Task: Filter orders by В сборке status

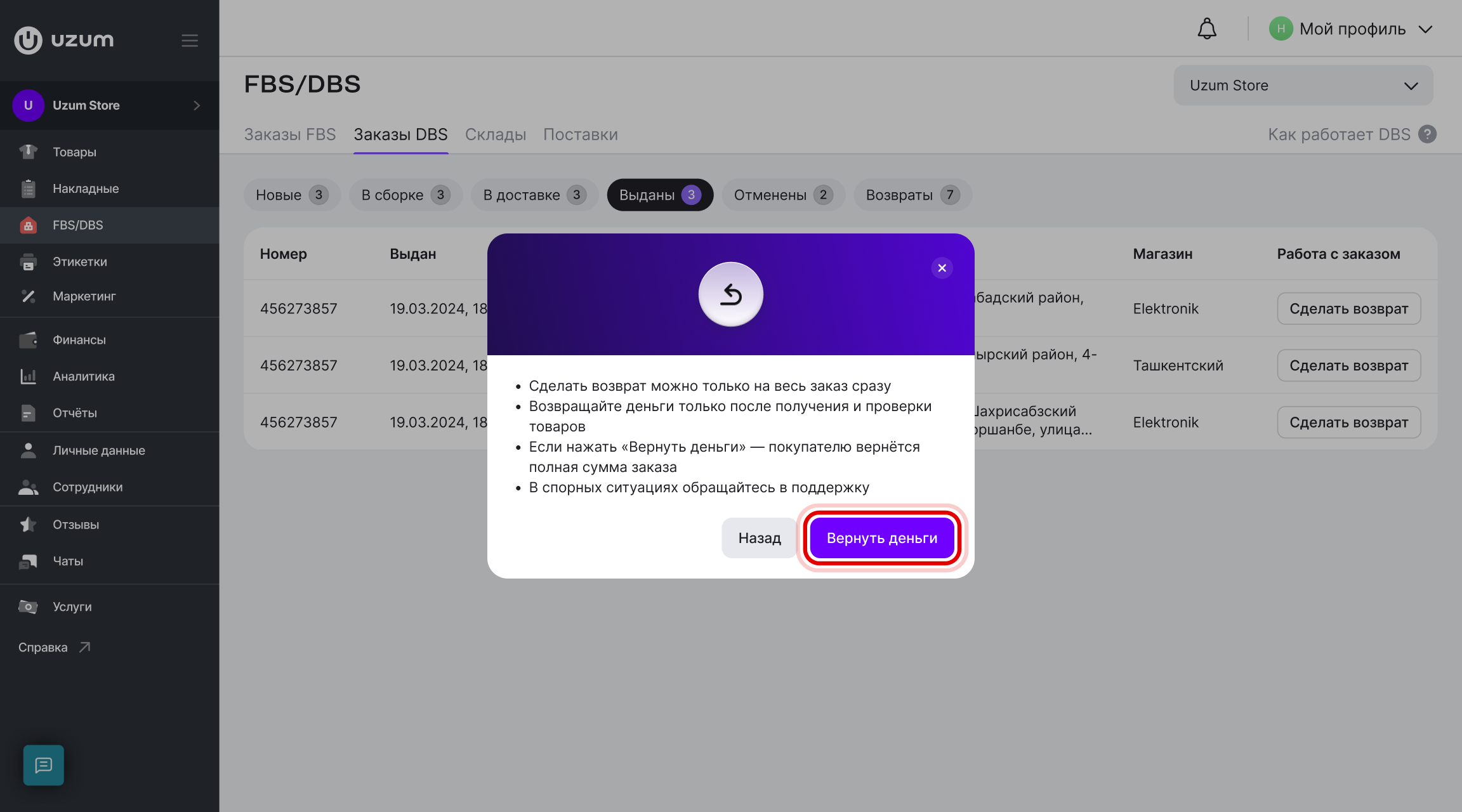Action: coord(405,195)
